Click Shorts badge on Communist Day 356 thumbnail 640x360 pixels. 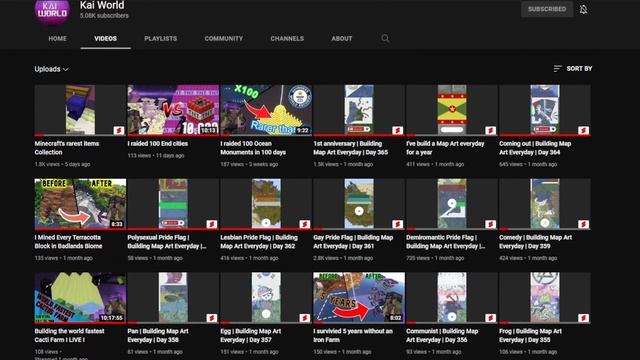[490, 318]
